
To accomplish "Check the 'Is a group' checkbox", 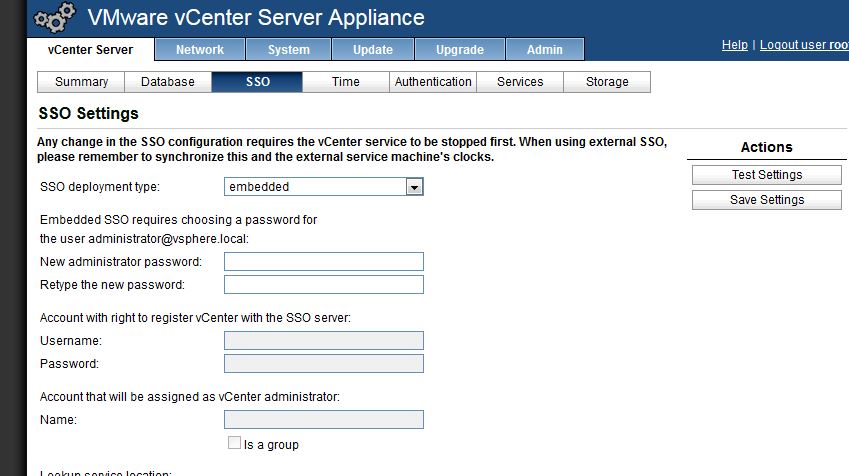I will [235, 443].
